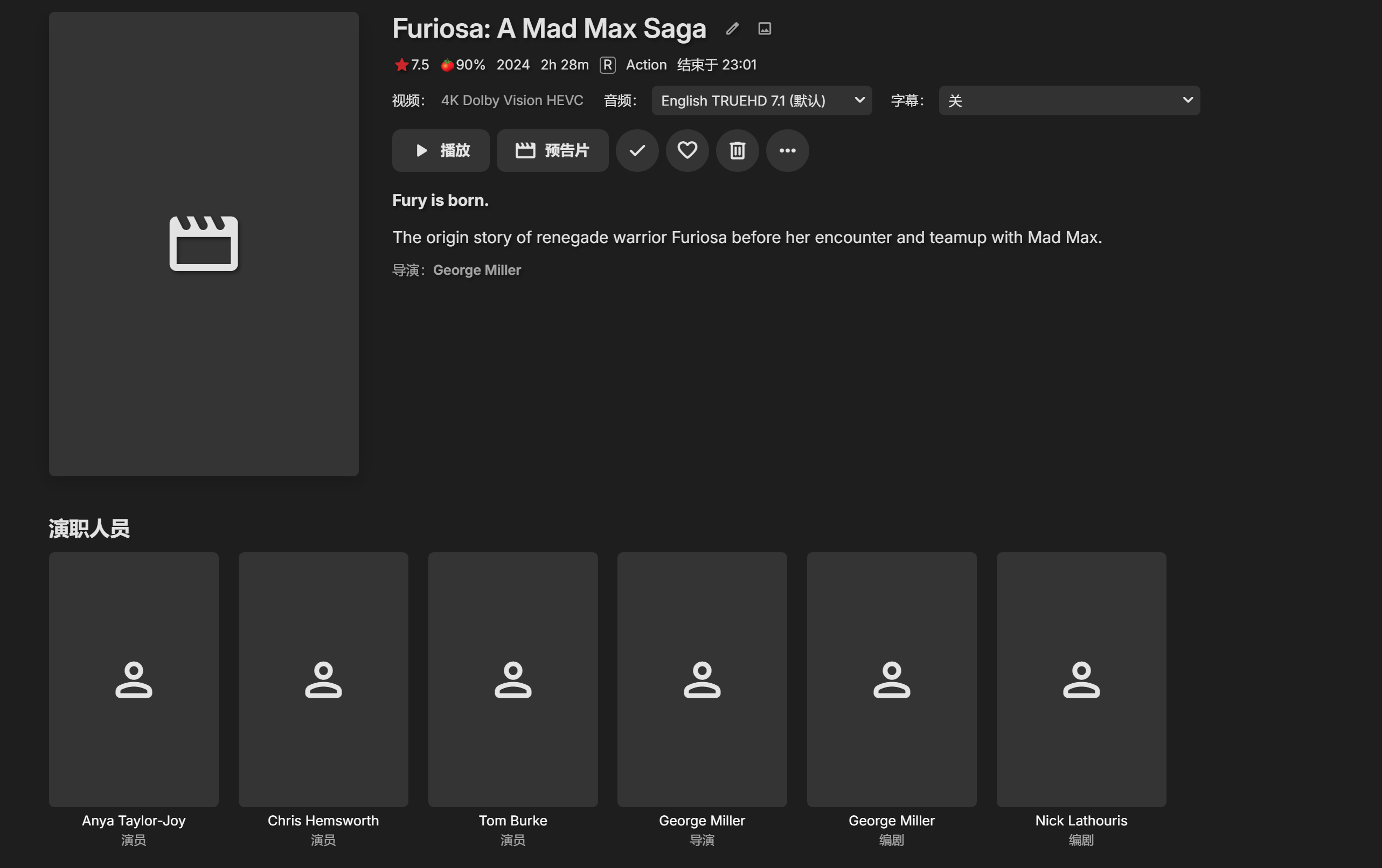This screenshot has width=1382, height=868.
Task: Click the edit metadata pencil icon
Action: click(x=732, y=29)
